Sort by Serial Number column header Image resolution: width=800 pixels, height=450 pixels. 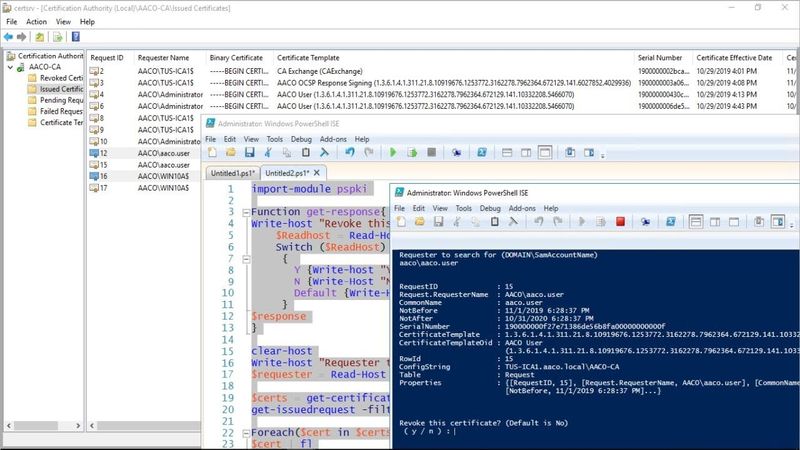click(663, 58)
